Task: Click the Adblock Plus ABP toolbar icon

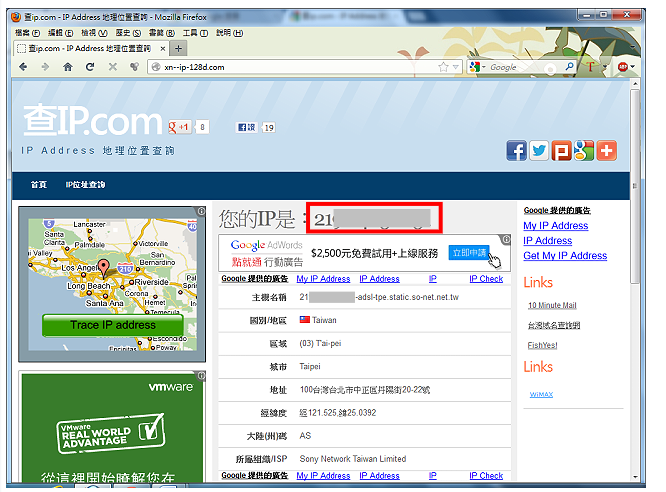Action: [623, 67]
